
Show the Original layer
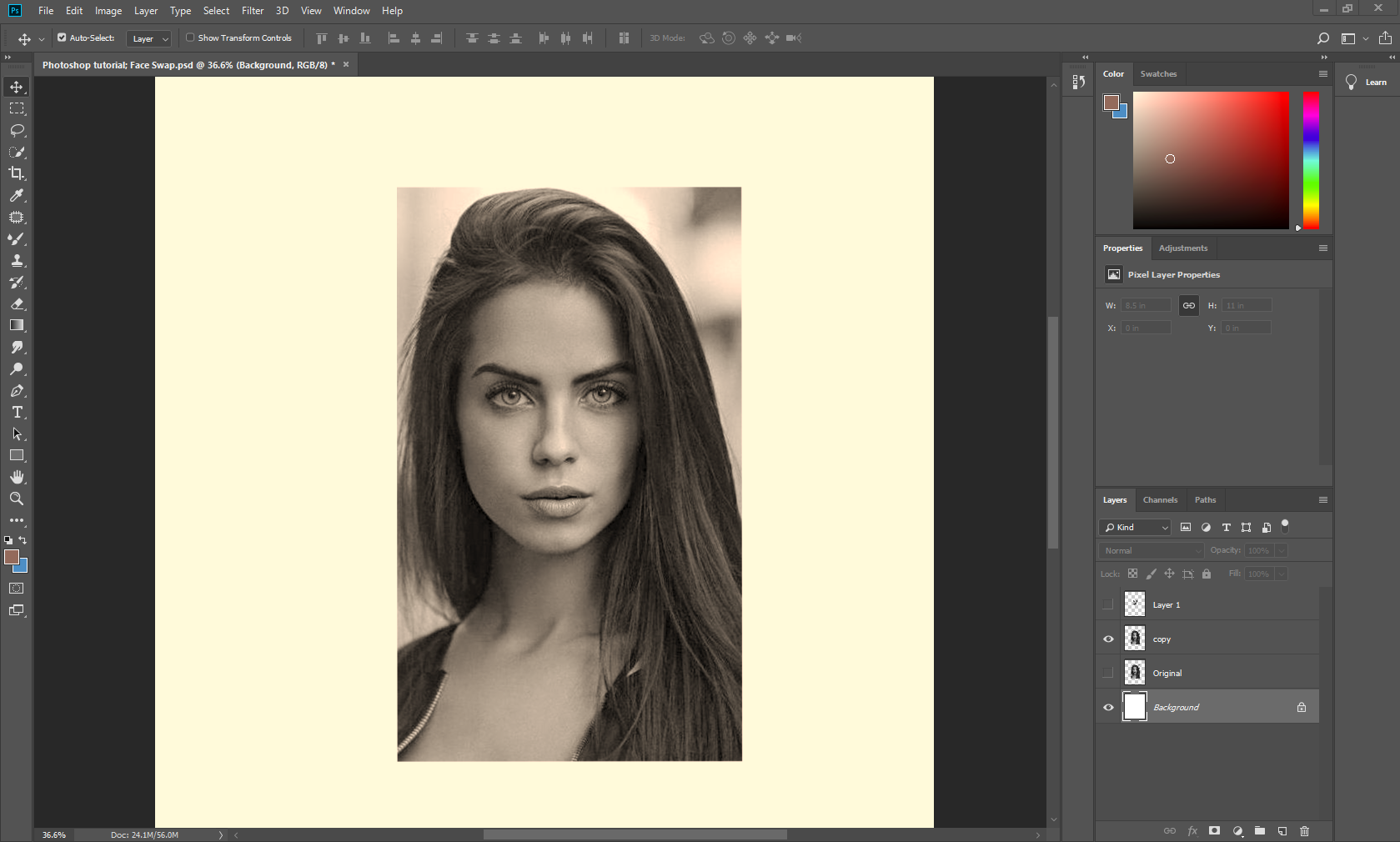[1108, 673]
